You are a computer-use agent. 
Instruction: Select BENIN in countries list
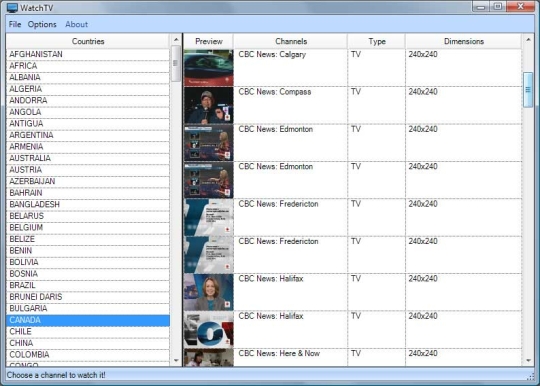coord(88,251)
